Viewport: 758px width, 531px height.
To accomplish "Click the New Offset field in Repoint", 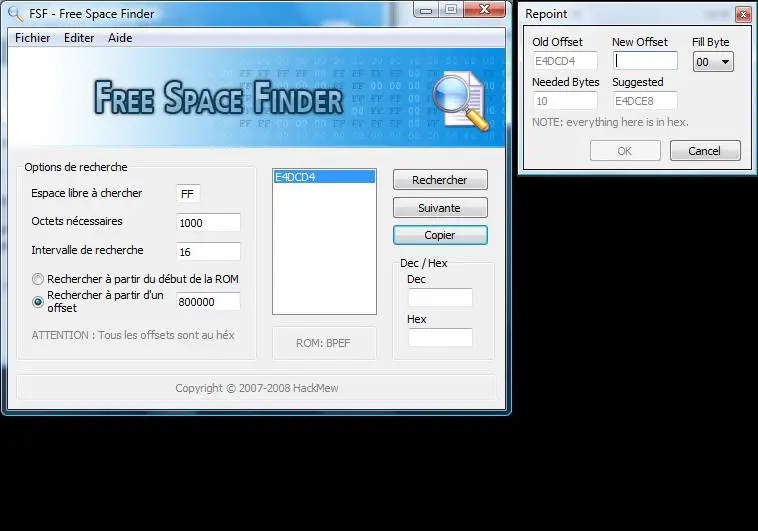I will [x=645, y=61].
